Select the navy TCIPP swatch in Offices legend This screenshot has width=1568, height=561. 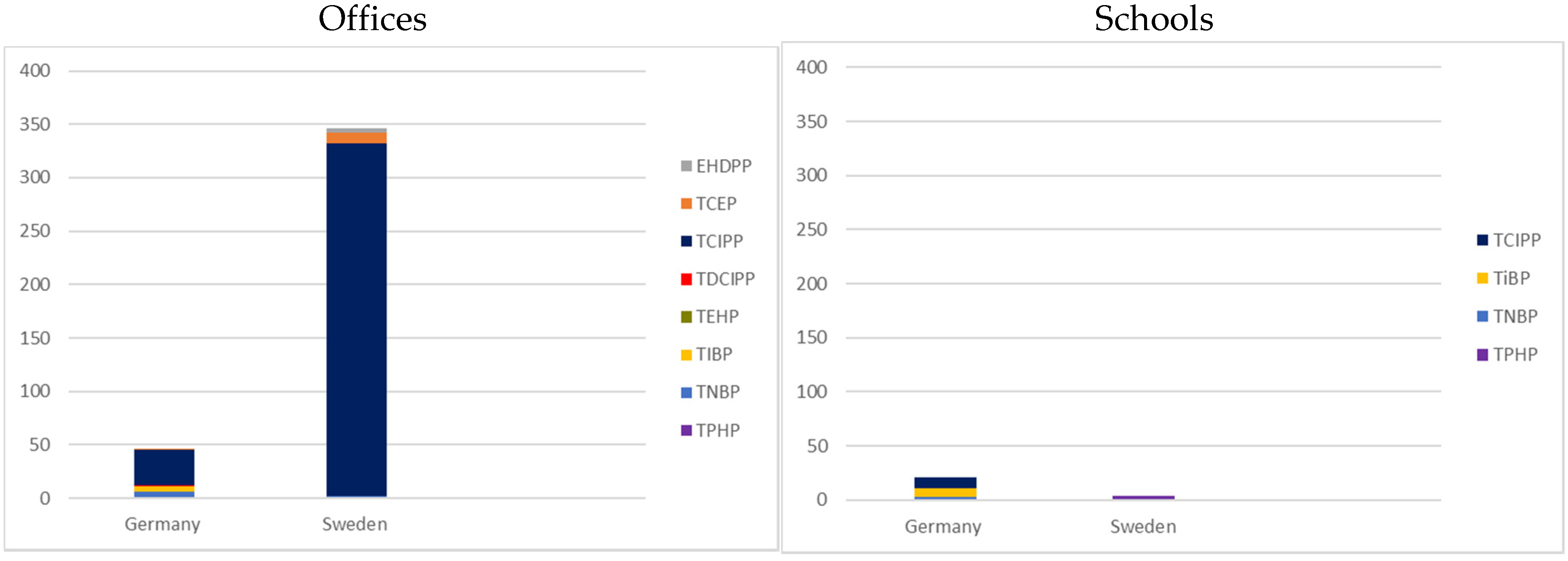[x=686, y=241]
